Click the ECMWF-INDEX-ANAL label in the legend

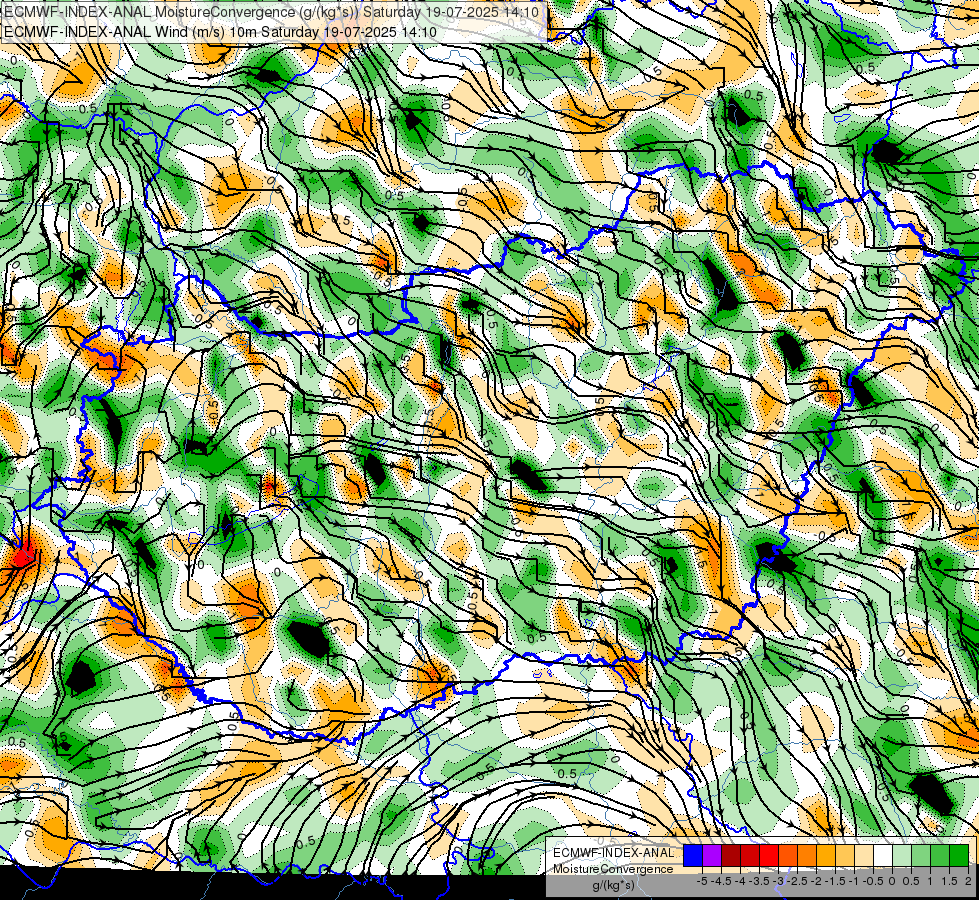614,853
